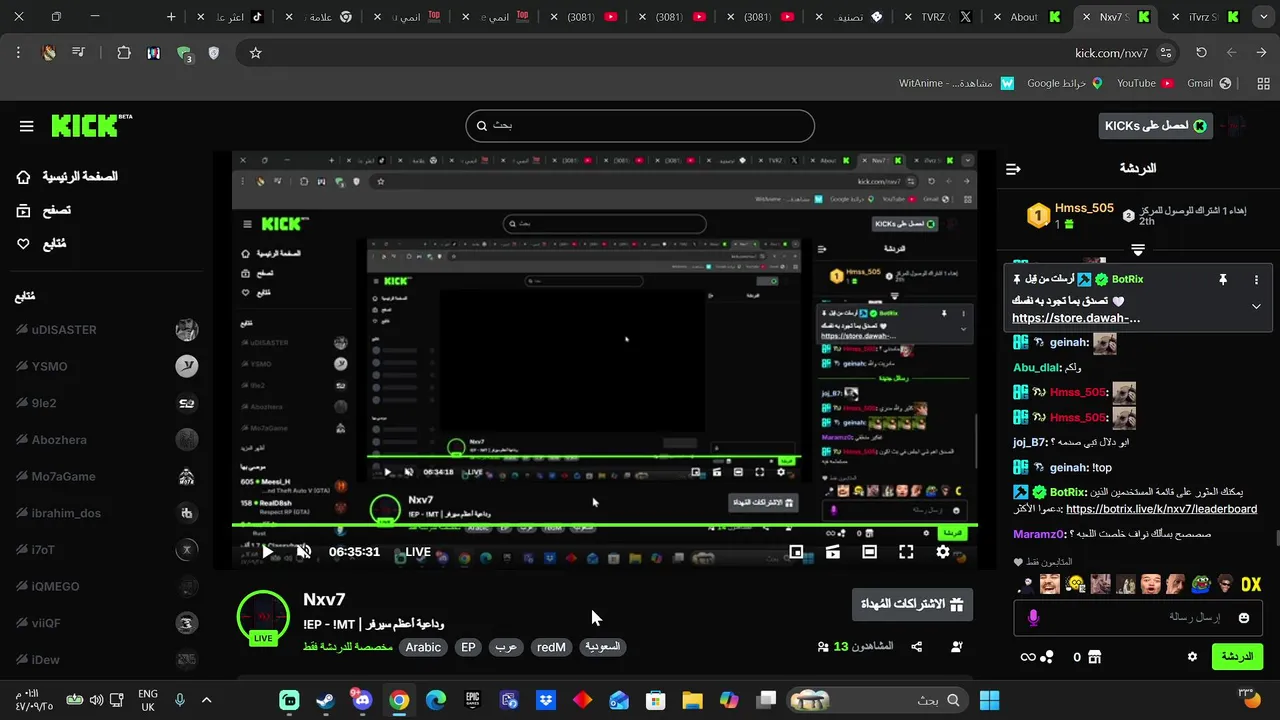The image size is (1280, 720).
Task: Click the gifted subscriptions button
Action: 912,604
